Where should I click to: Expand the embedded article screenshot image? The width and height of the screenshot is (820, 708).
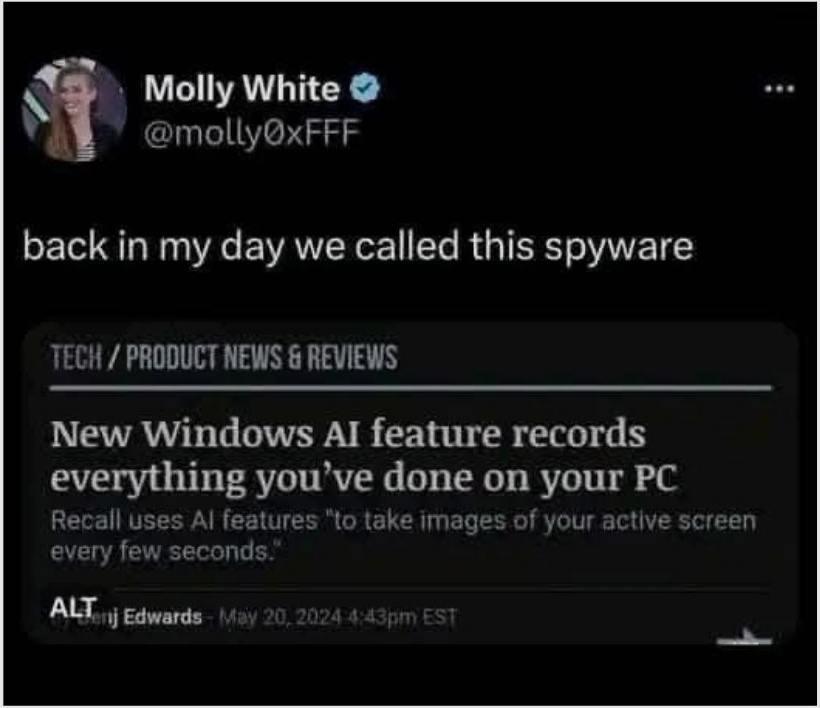tap(411, 483)
